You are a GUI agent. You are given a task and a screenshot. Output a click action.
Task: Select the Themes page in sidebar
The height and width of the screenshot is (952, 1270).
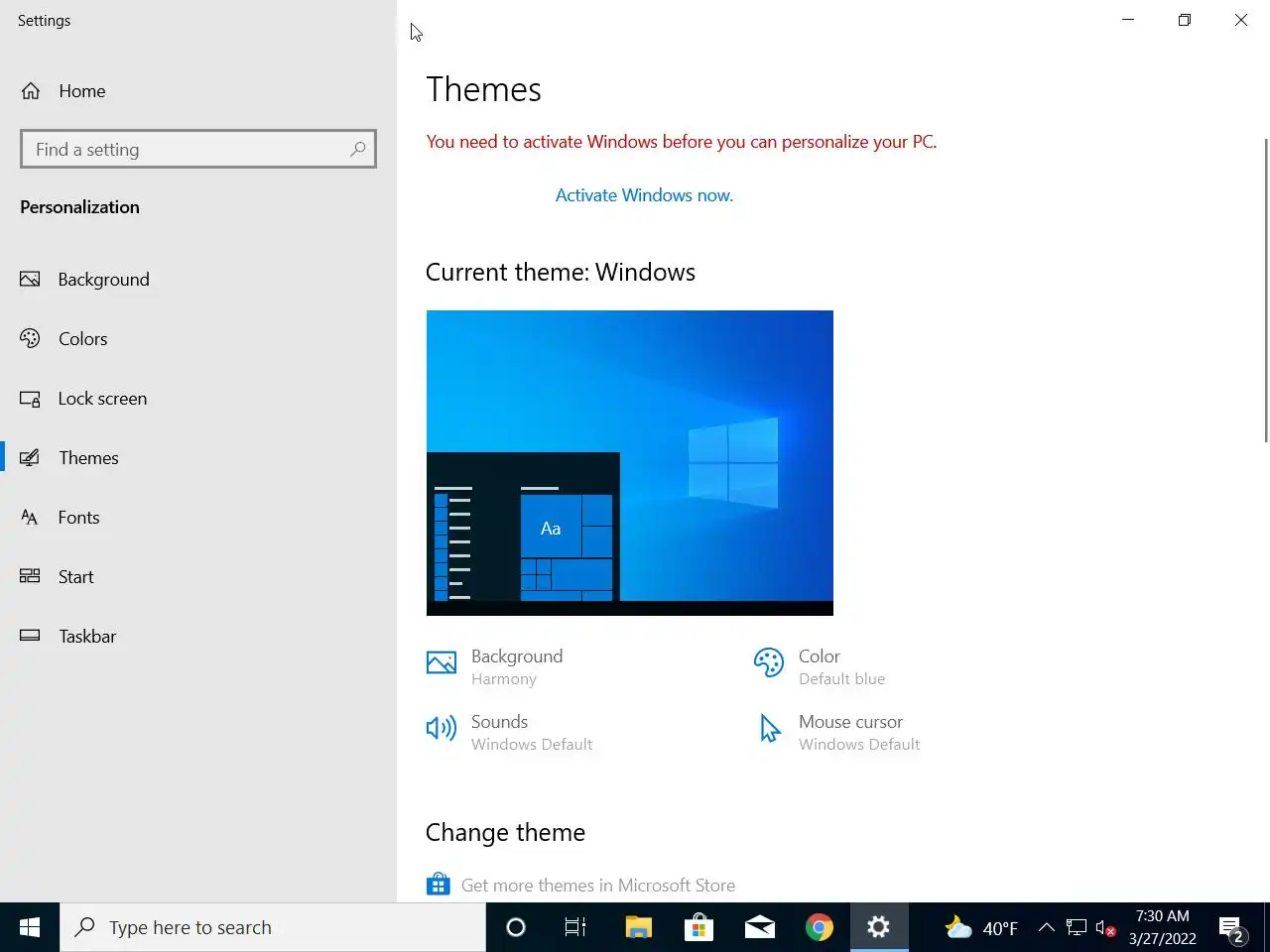coord(198,458)
